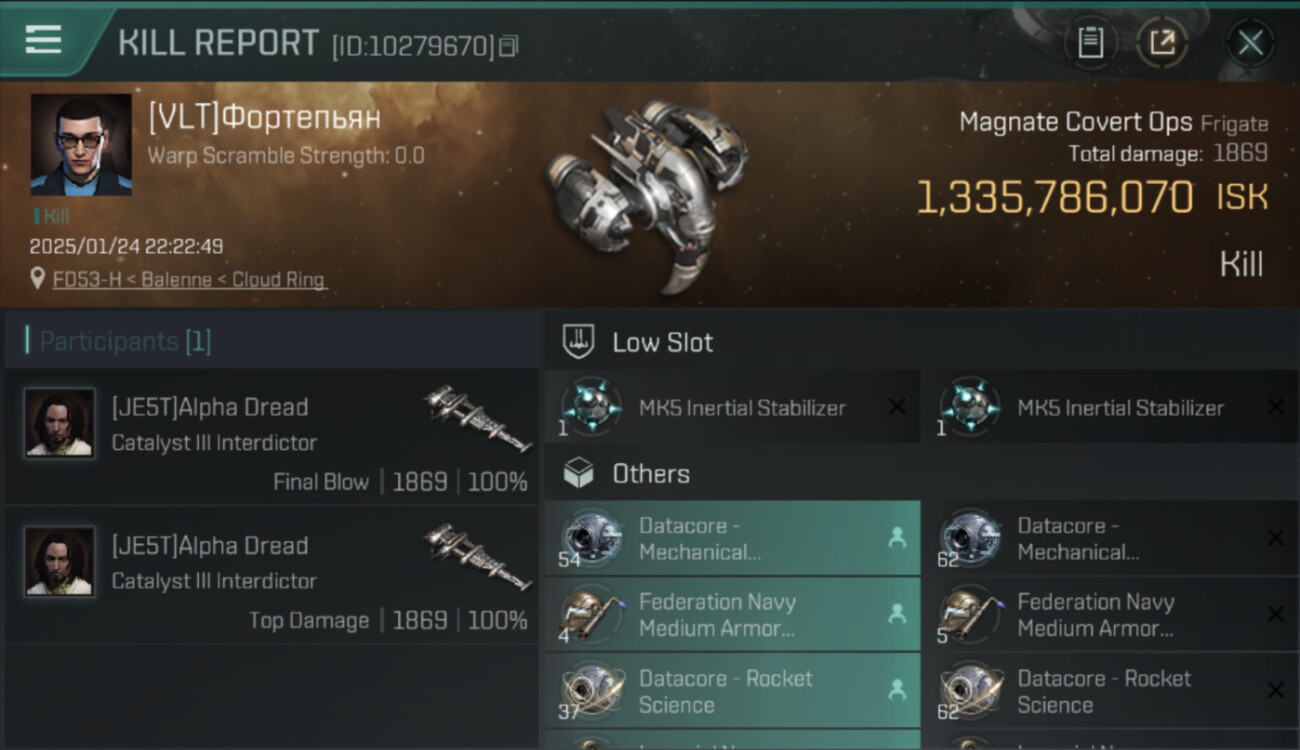Select Datacore Rocket Science 37 icon

point(591,690)
